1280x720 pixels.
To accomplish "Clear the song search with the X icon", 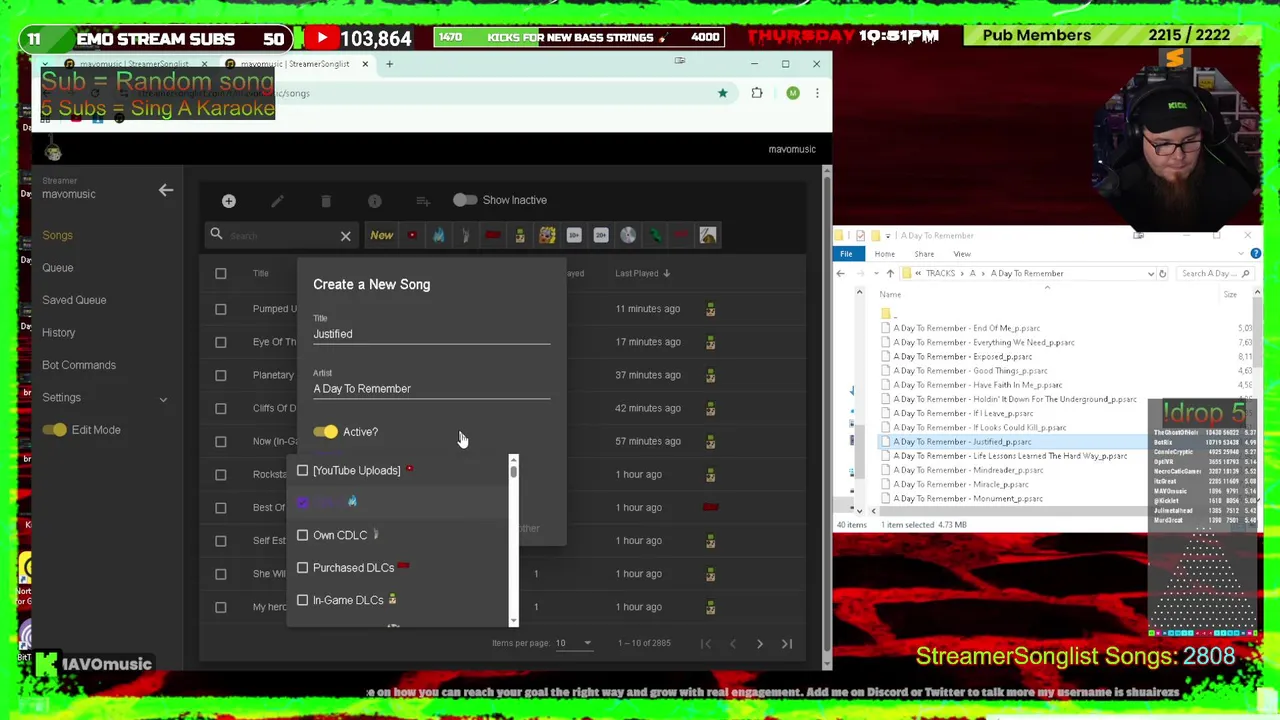I will [x=345, y=236].
